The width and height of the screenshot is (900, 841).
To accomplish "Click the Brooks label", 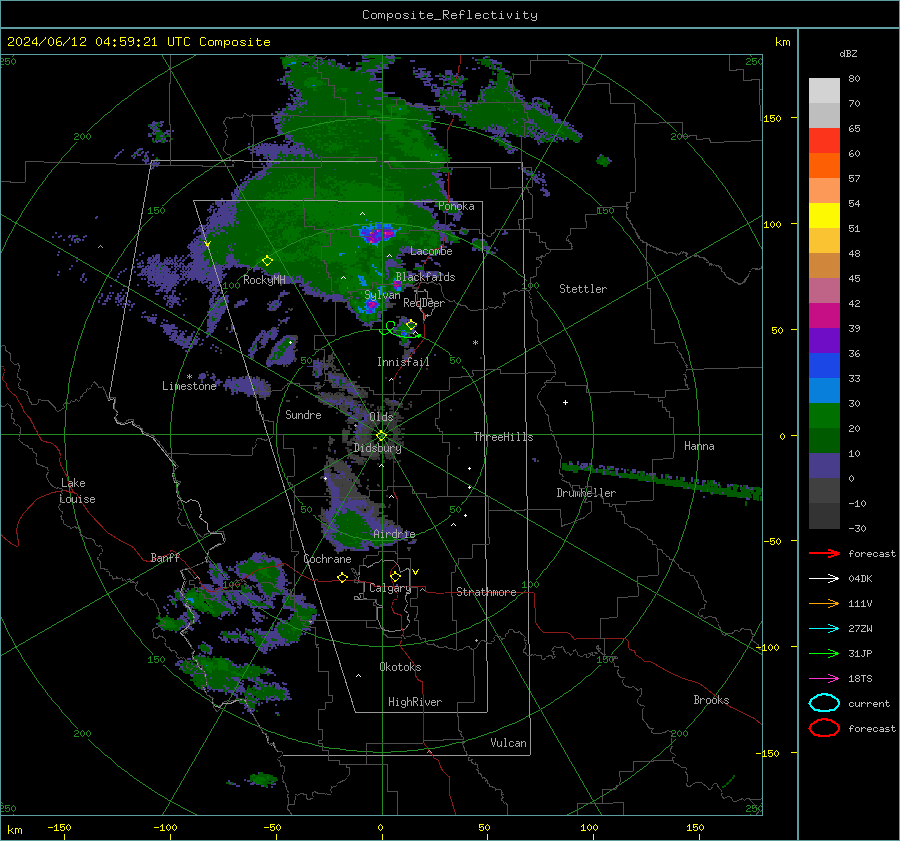I will (711, 700).
